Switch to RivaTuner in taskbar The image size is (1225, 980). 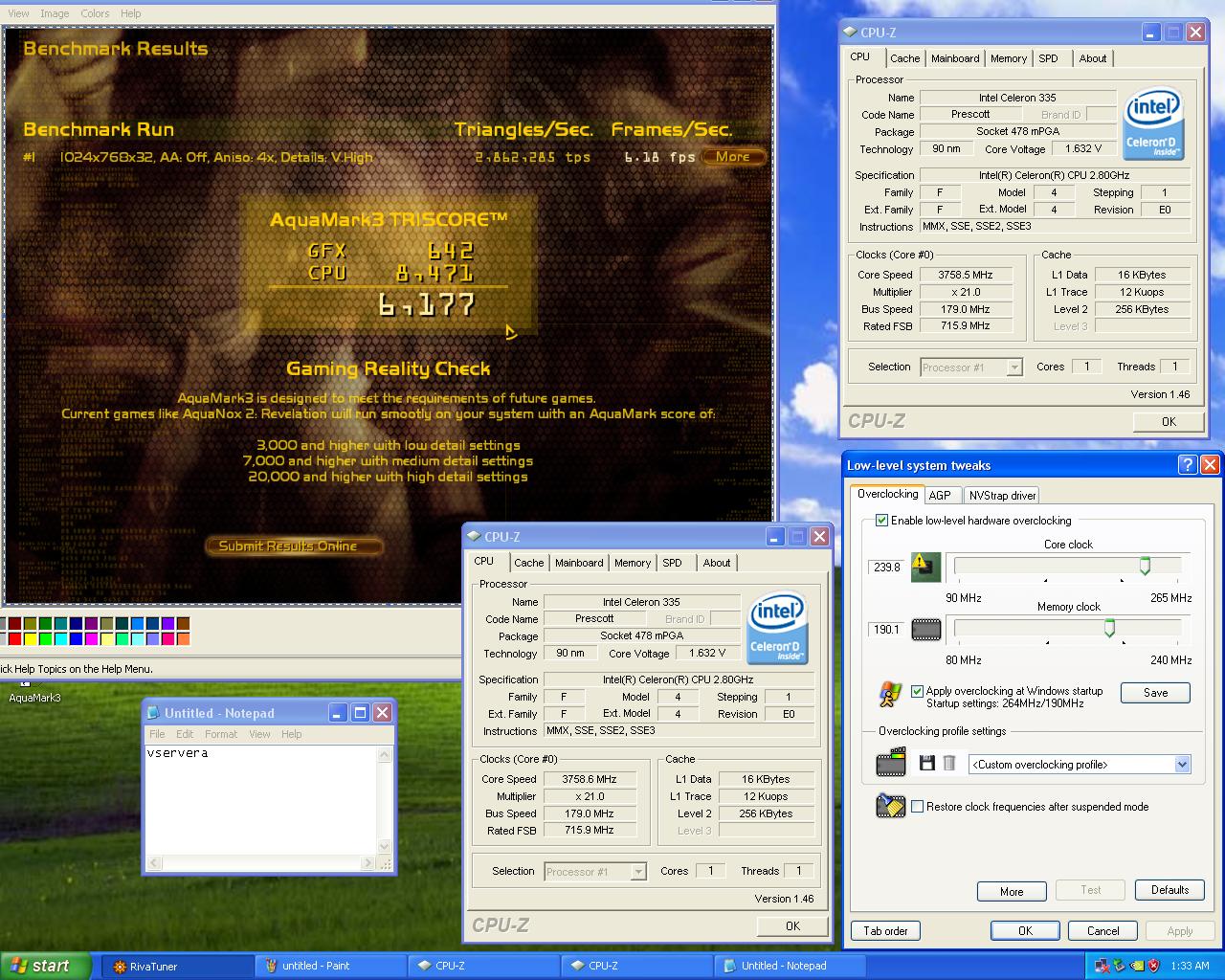[x=177, y=966]
